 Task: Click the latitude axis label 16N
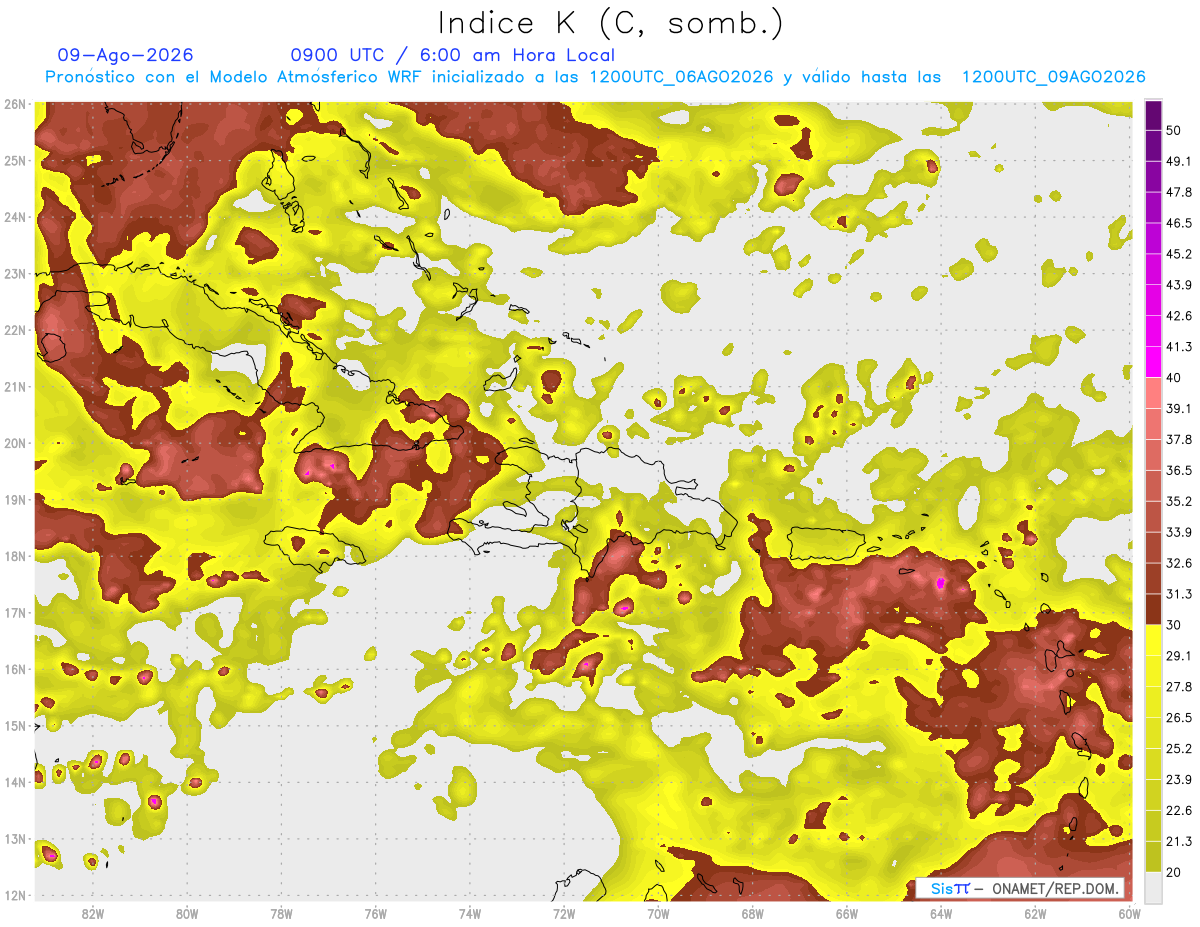click(x=15, y=669)
